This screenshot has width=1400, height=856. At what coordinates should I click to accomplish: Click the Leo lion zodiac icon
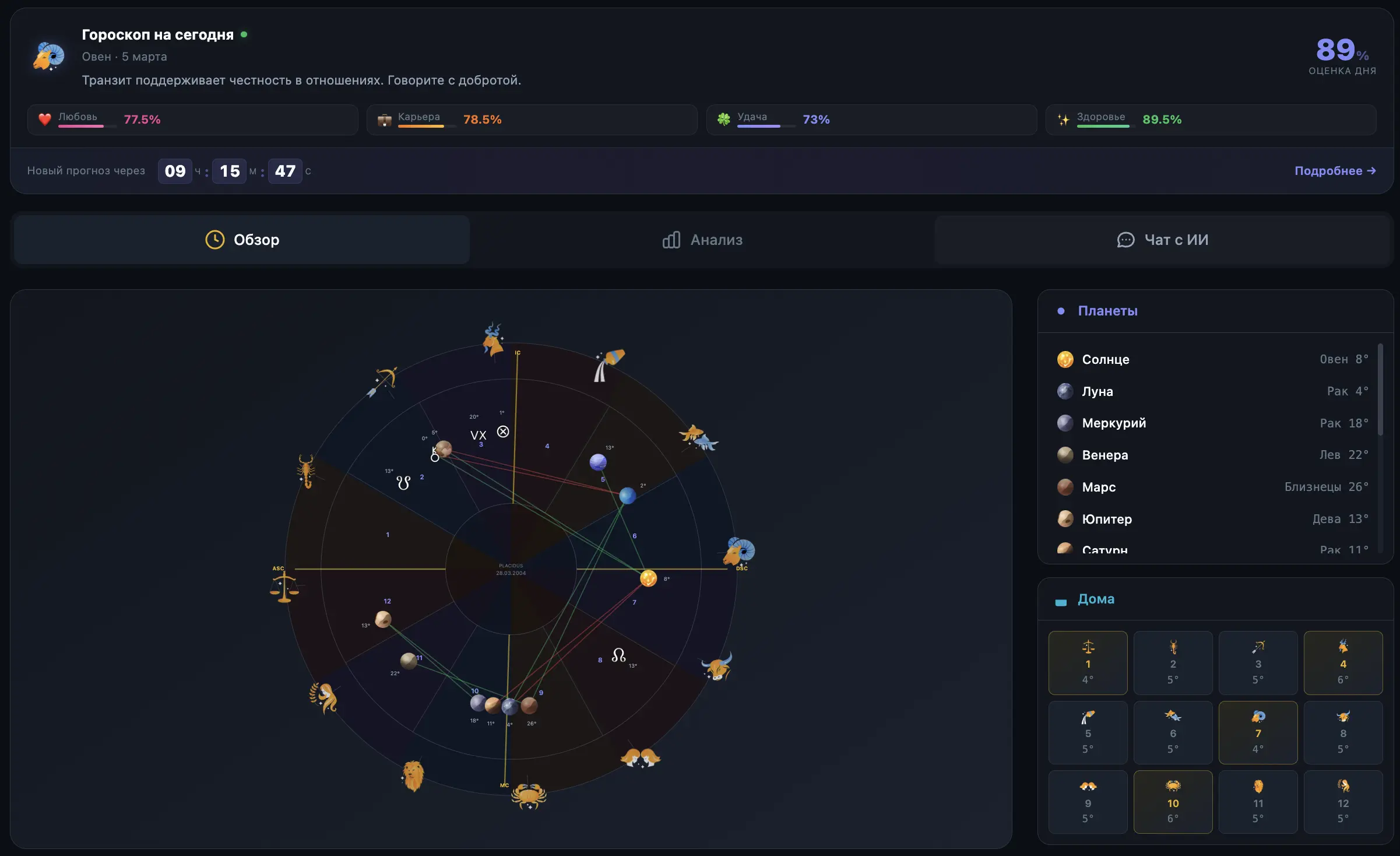pyautogui.click(x=413, y=776)
